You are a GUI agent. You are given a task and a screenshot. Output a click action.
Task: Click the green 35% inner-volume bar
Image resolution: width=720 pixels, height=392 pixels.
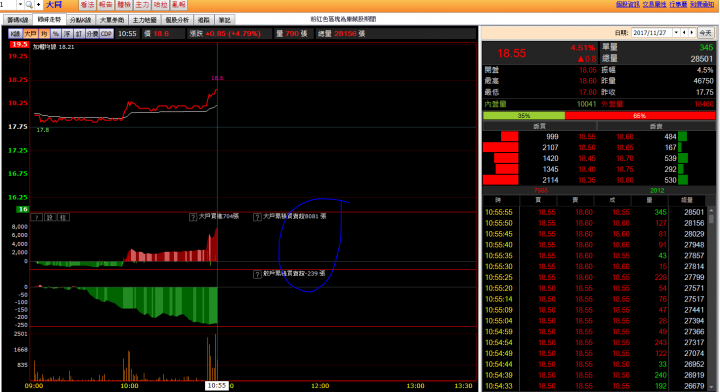(524, 116)
